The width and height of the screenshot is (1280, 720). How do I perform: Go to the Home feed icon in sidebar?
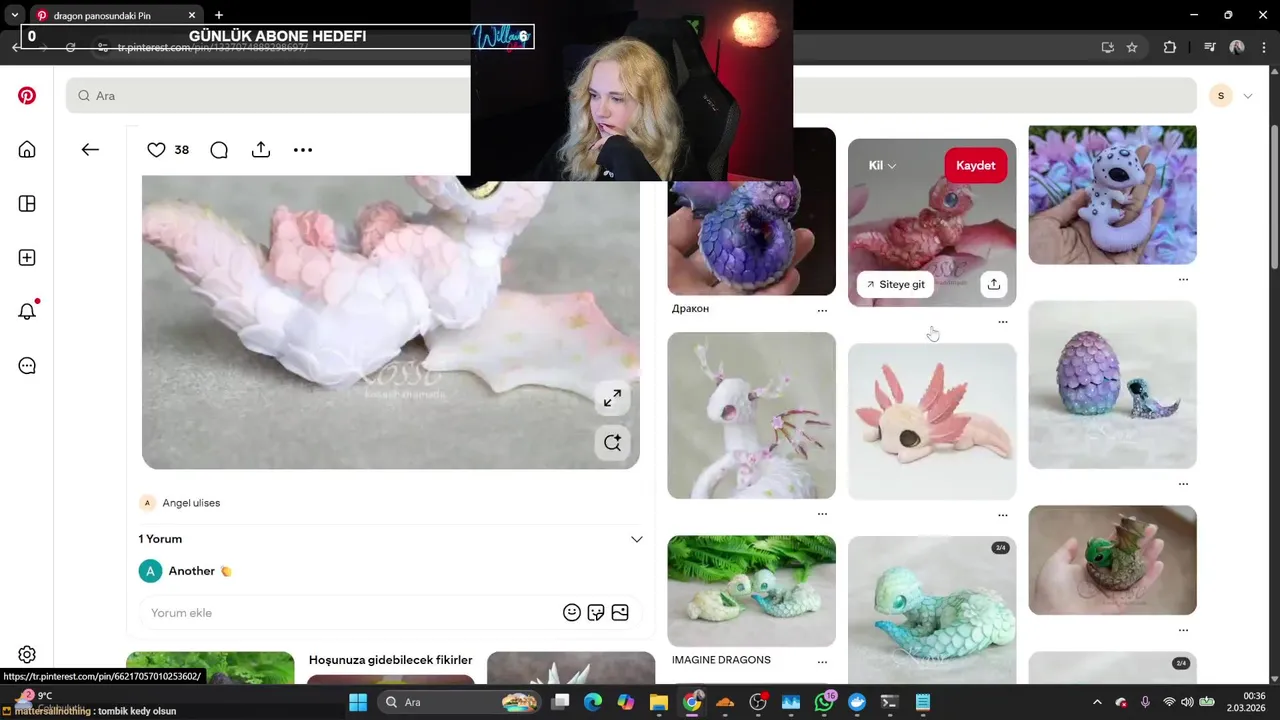(x=27, y=150)
